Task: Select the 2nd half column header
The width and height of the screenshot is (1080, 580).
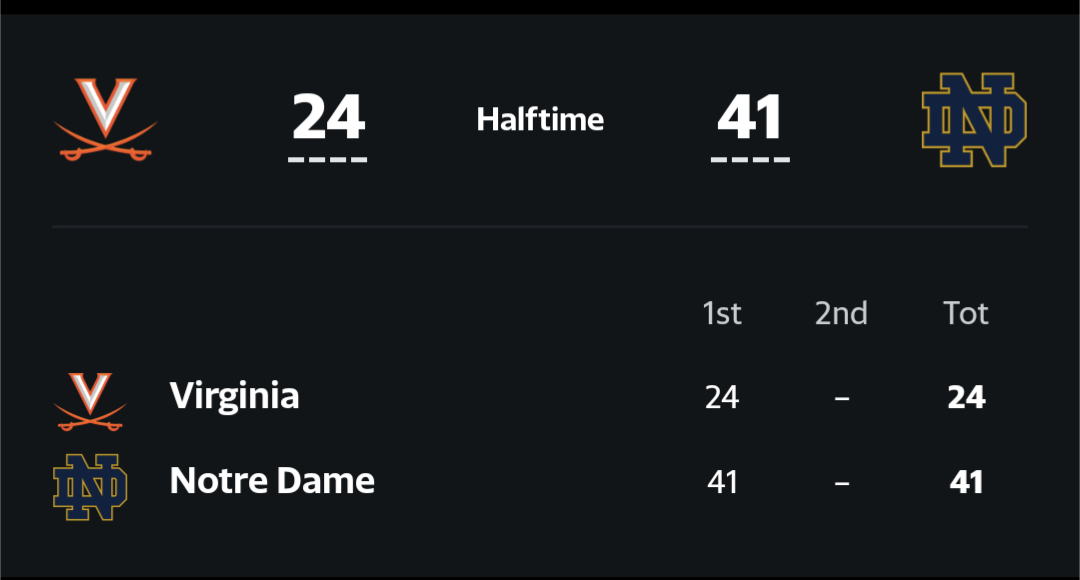Action: coord(841,314)
